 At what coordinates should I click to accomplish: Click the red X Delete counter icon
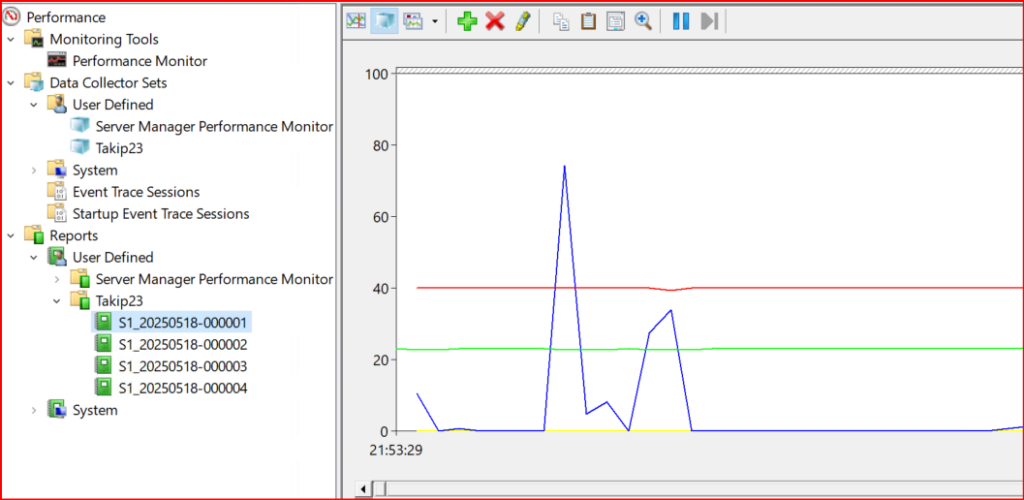pyautogui.click(x=494, y=21)
